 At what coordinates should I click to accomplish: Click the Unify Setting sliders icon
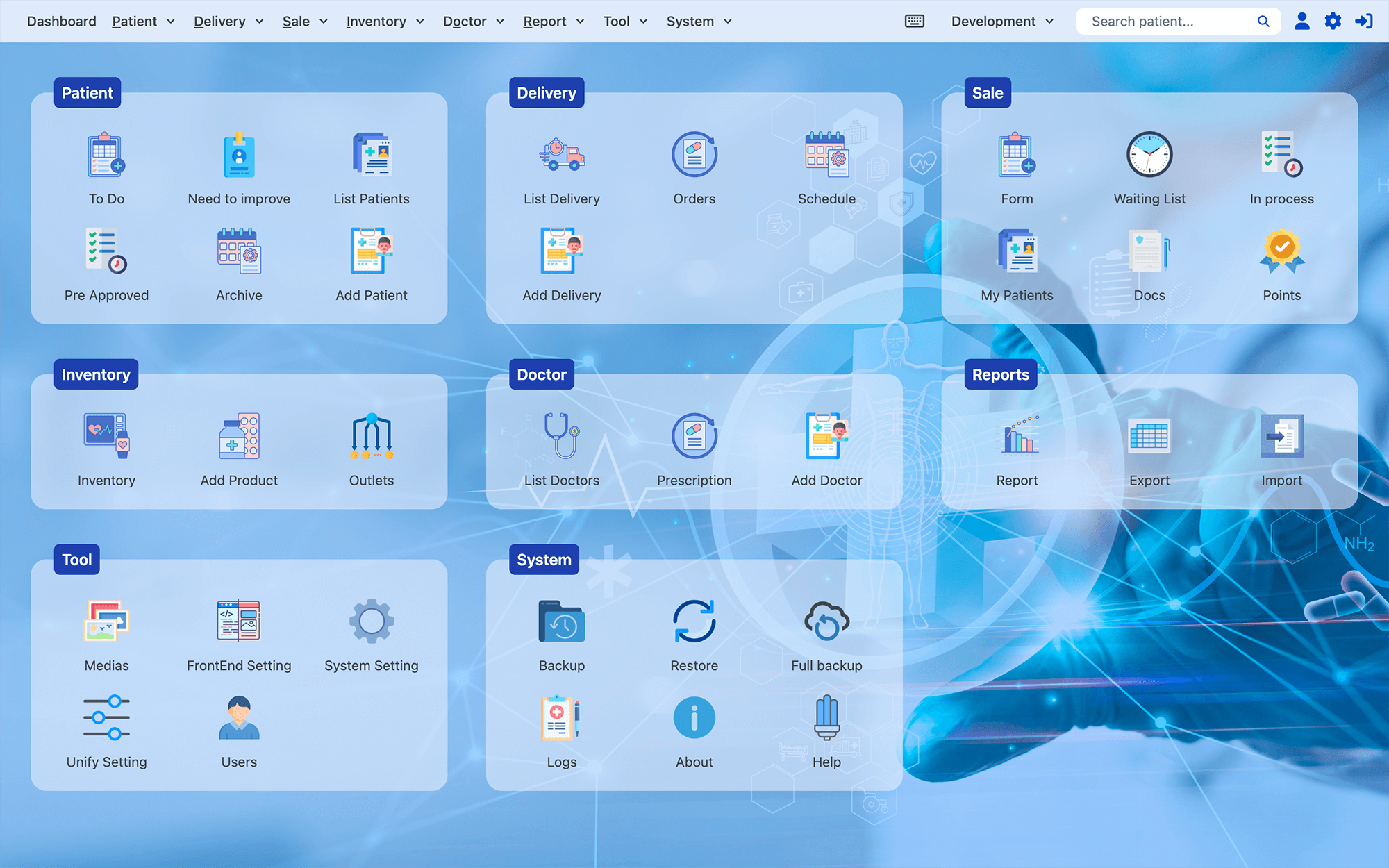tap(106, 719)
